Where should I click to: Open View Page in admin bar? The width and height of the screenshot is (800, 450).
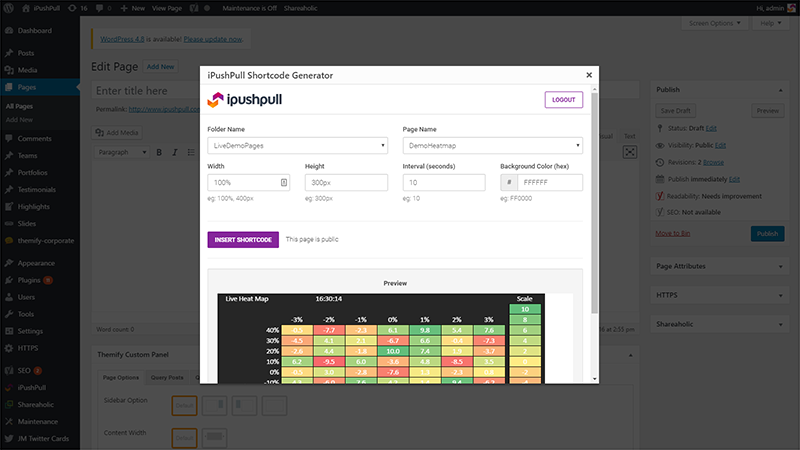167,8
